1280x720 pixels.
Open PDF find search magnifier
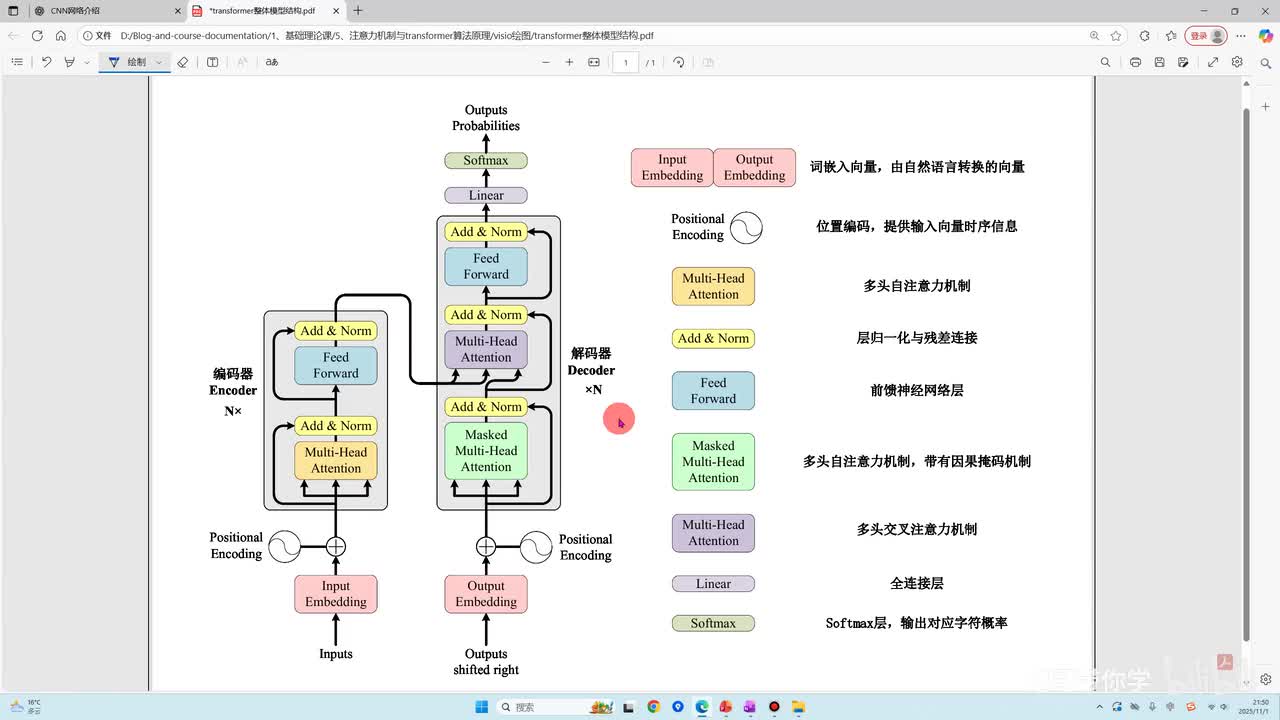pyautogui.click(x=1105, y=62)
